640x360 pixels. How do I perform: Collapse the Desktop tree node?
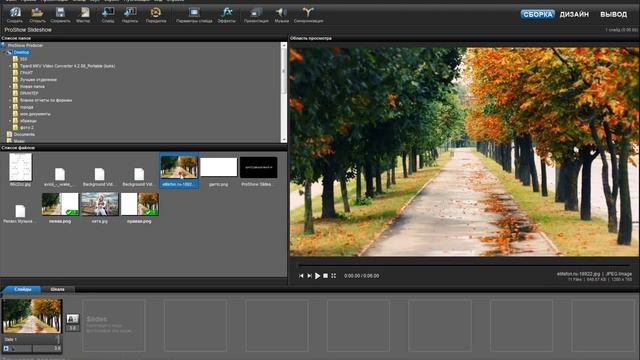click(4, 52)
